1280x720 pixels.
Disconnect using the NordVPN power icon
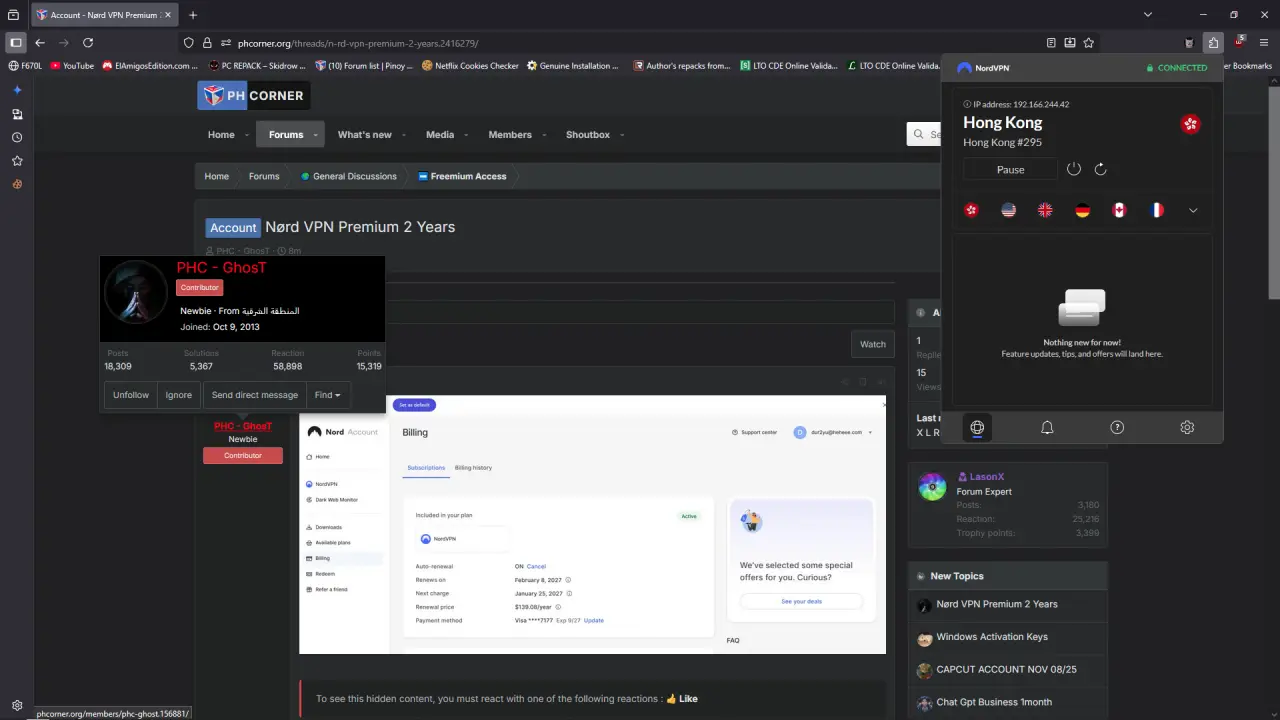[1074, 169]
